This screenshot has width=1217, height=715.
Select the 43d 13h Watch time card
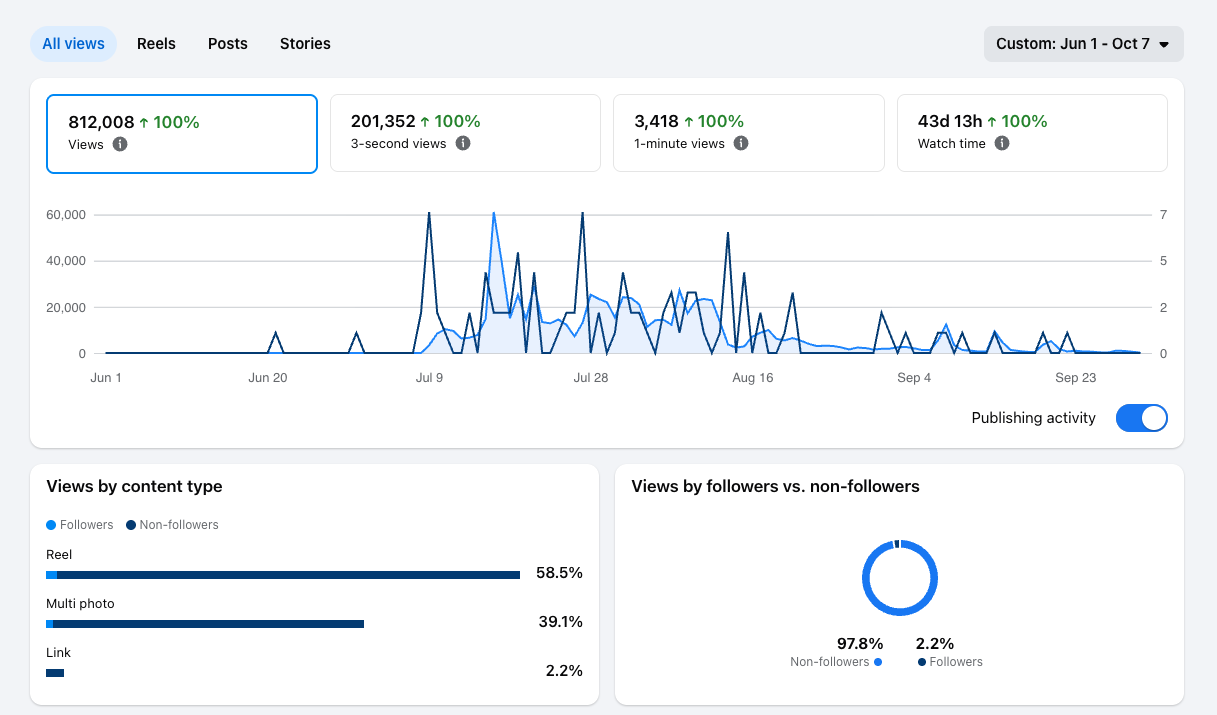pos(1032,133)
